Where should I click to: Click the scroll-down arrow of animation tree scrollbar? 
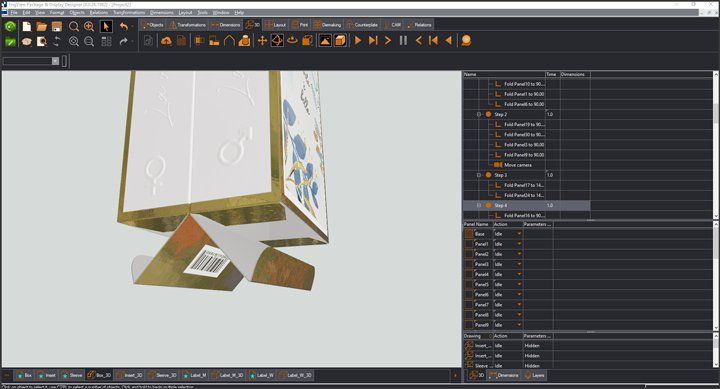click(716, 215)
